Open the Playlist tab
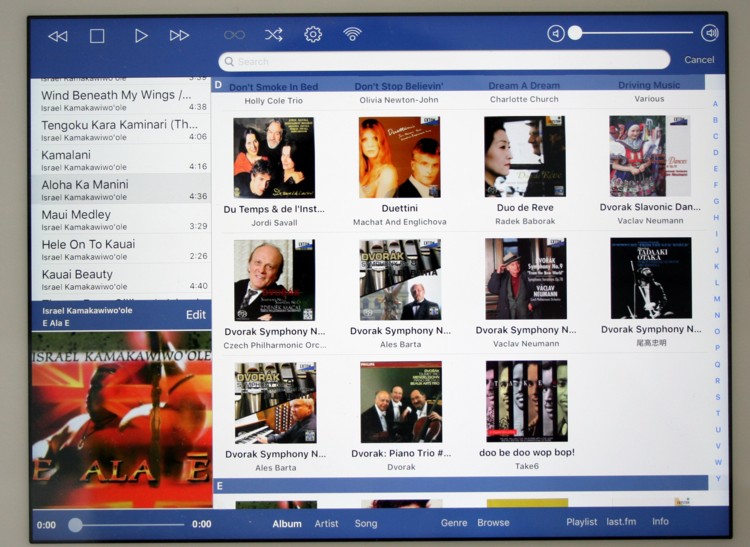The image size is (750, 547). (x=582, y=522)
